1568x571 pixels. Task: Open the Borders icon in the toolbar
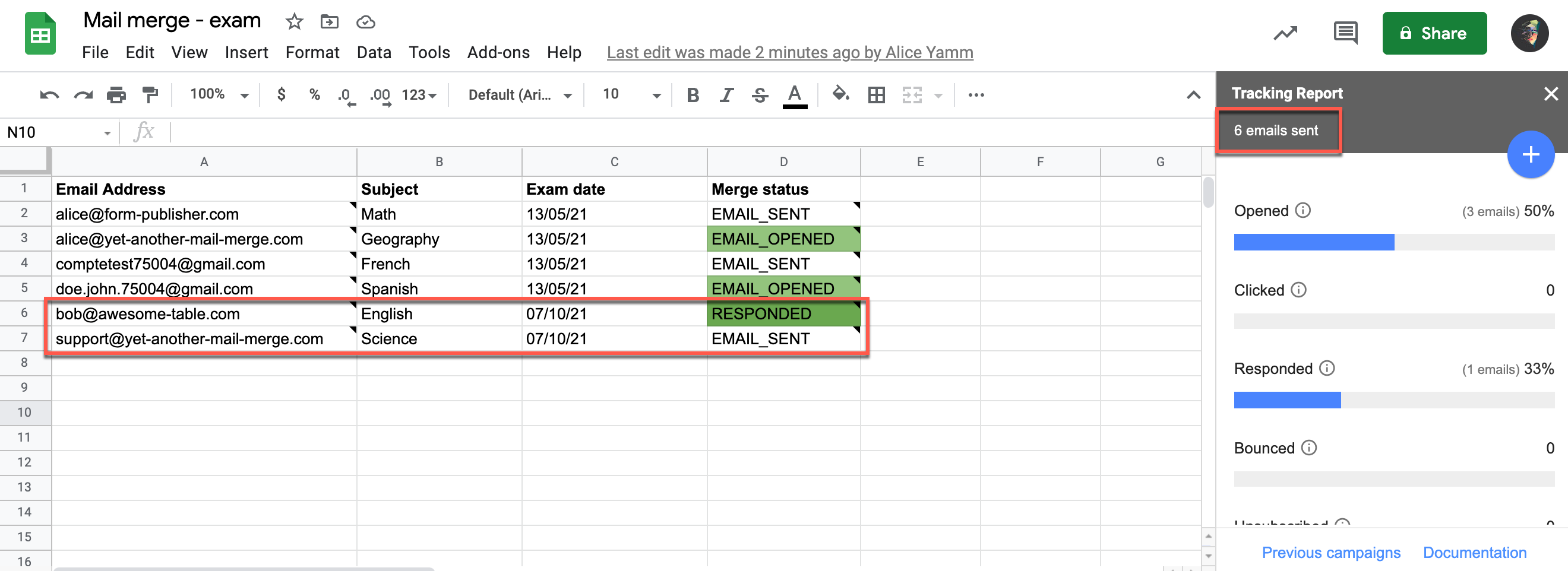coord(875,94)
